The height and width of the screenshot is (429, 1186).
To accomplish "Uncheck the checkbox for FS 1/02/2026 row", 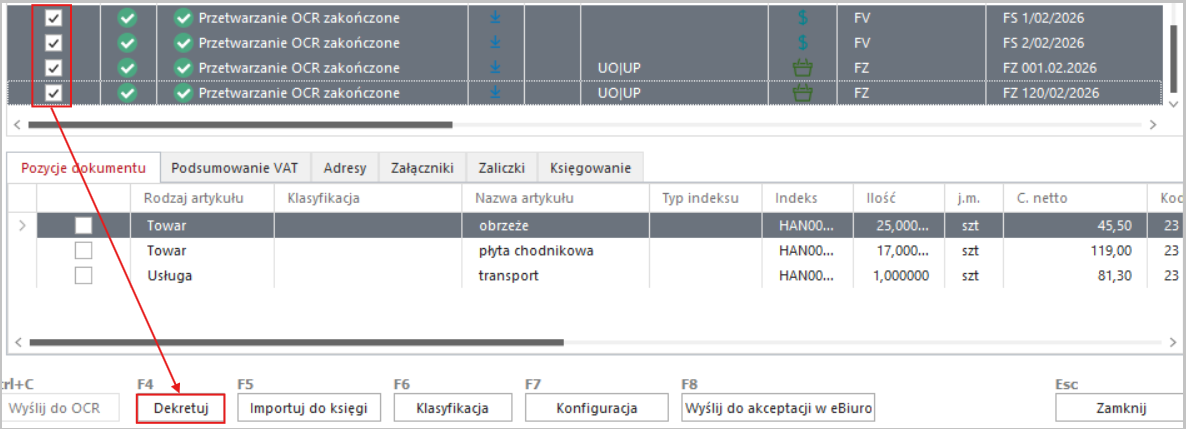I will [54, 17].
